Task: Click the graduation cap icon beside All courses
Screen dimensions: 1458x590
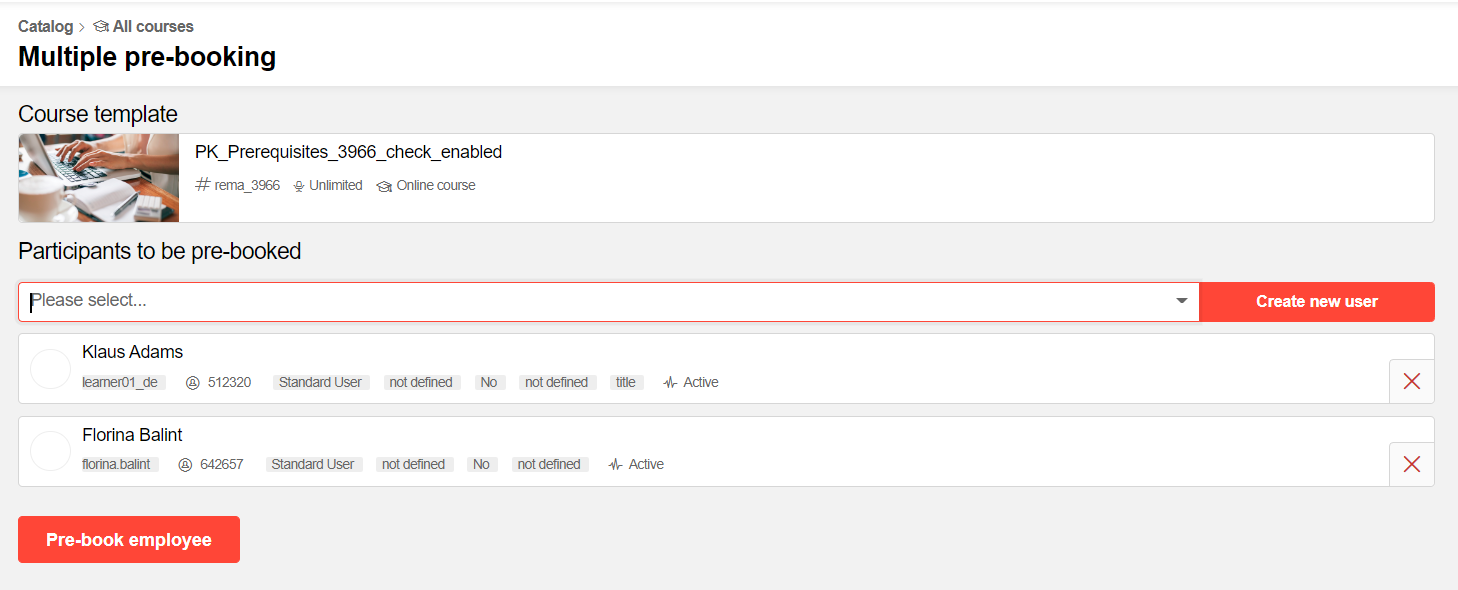Action: click(x=101, y=27)
